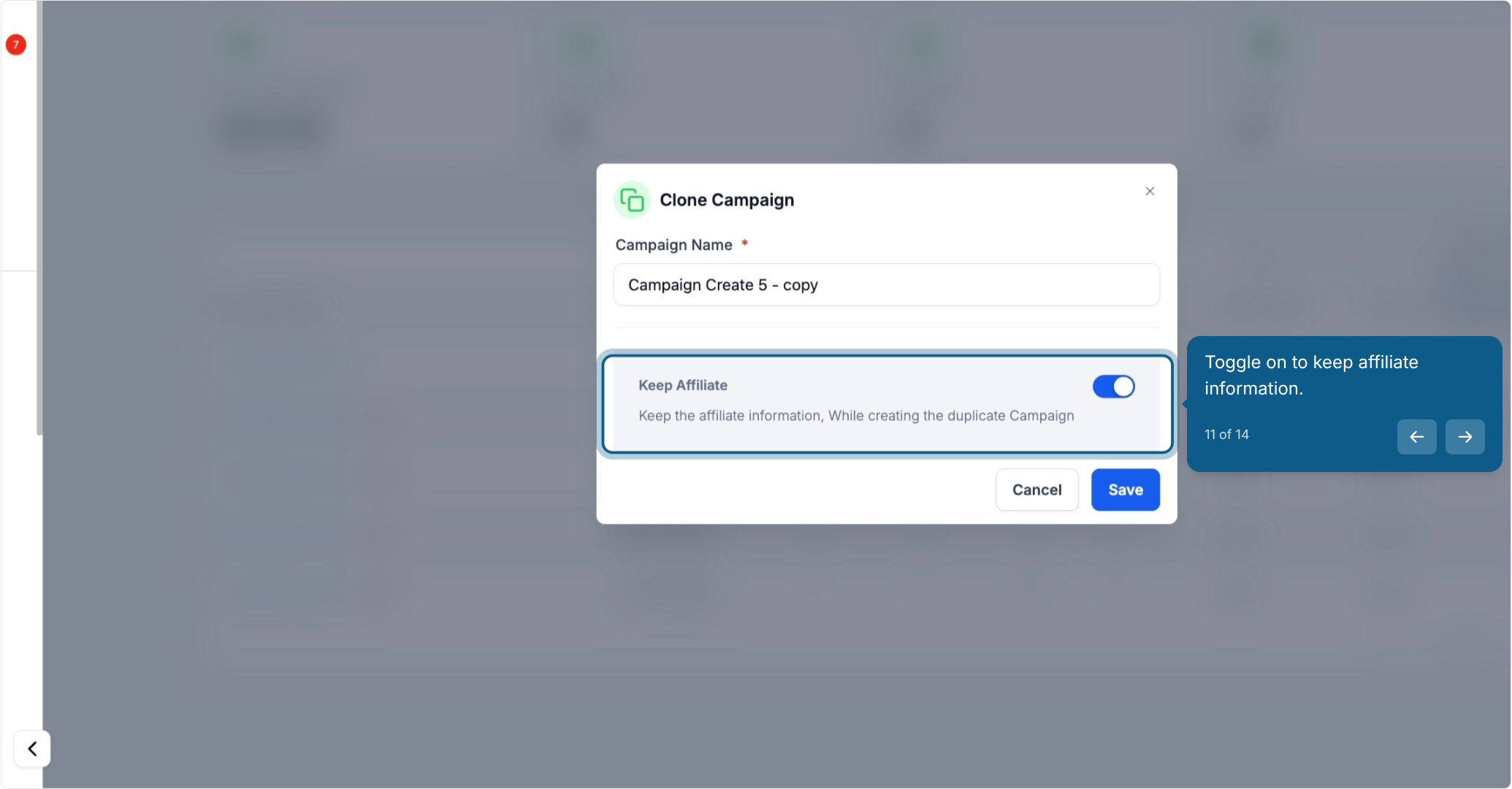
Task: Click the green clone icon beside the title
Action: tap(632, 199)
